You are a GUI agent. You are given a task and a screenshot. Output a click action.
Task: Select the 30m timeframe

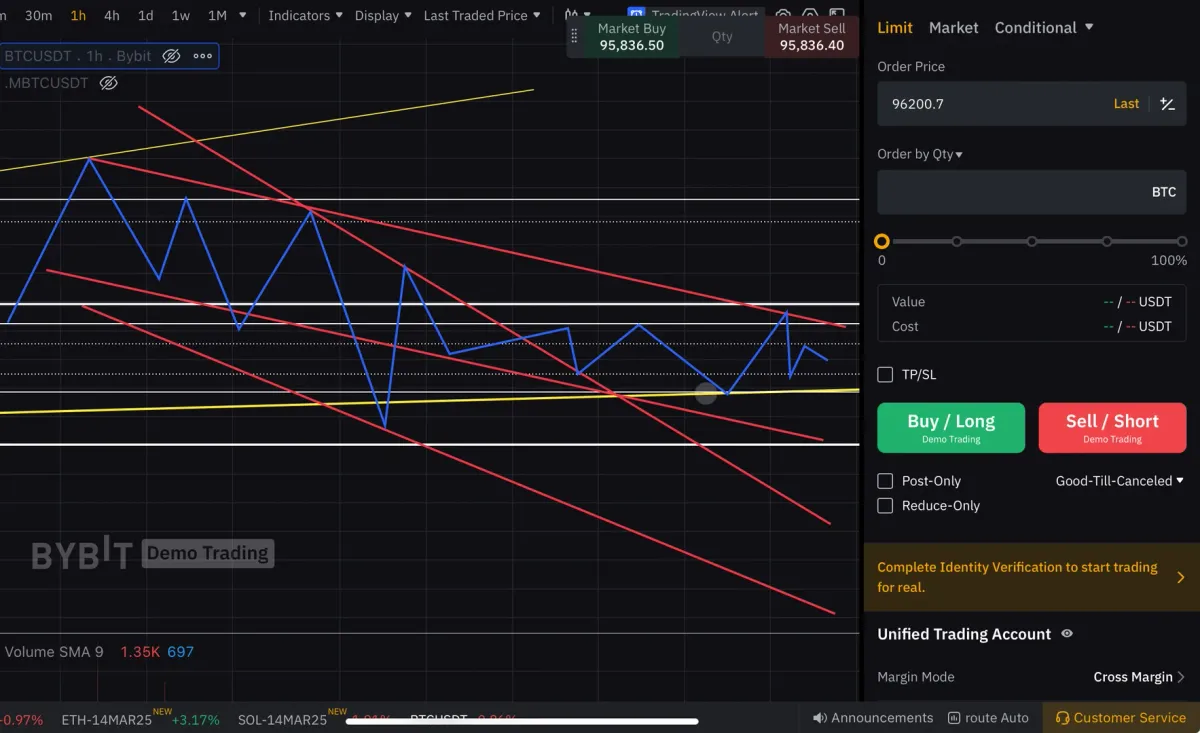pyautogui.click(x=38, y=15)
